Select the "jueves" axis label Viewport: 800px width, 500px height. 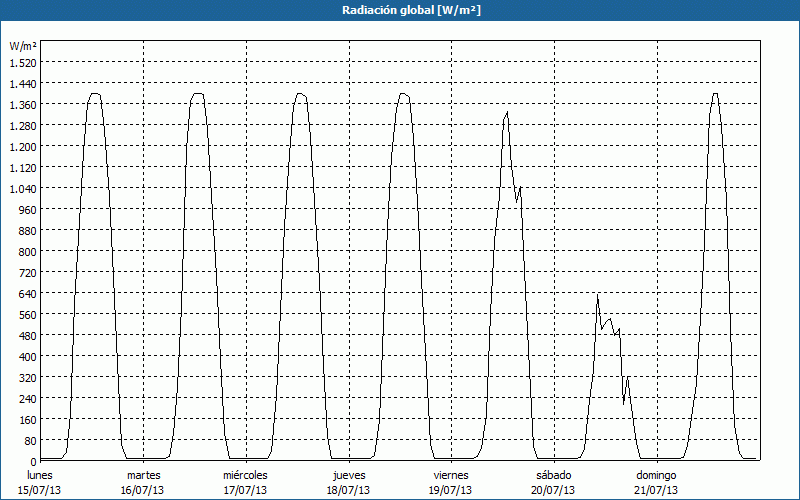click(348, 475)
